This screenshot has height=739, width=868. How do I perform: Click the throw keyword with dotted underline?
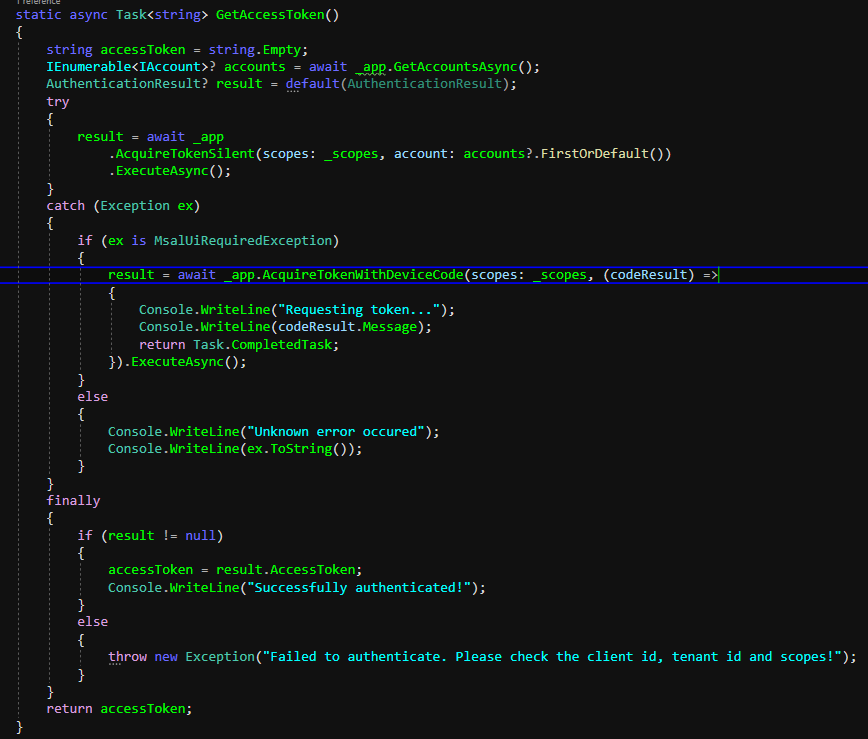tap(127, 656)
